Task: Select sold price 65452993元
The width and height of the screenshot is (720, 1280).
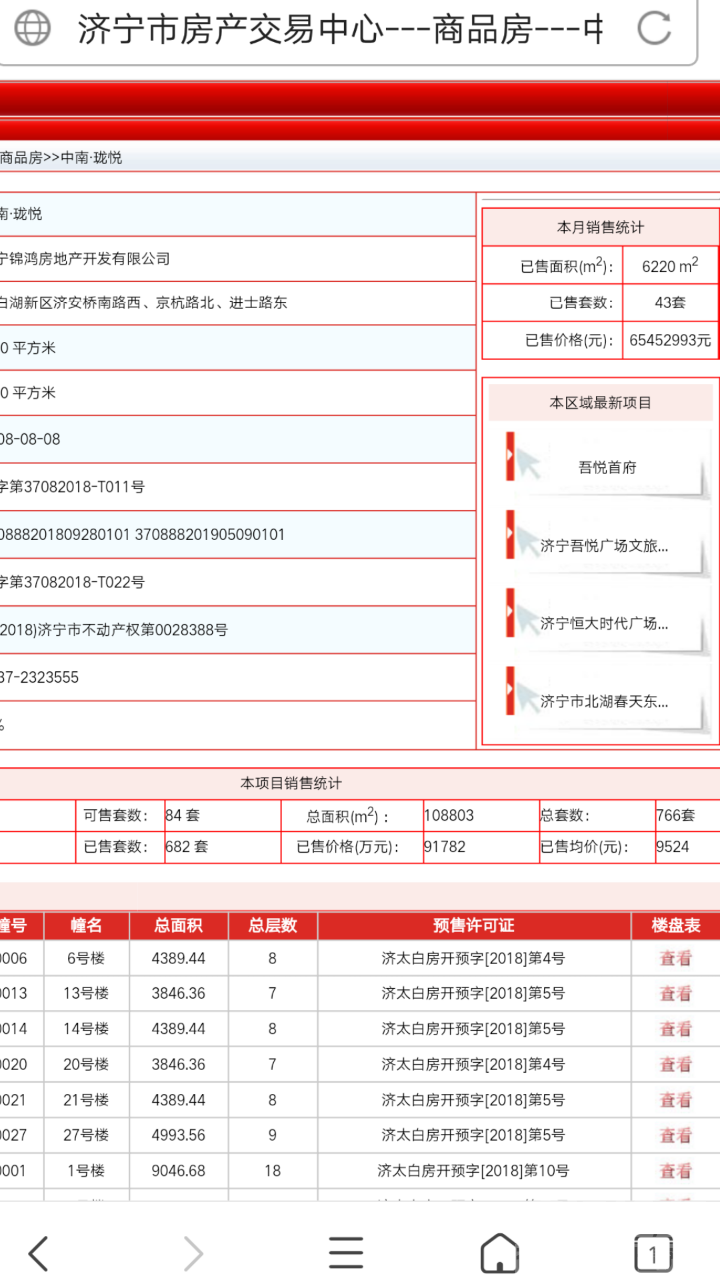Action: [x=670, y=340]
